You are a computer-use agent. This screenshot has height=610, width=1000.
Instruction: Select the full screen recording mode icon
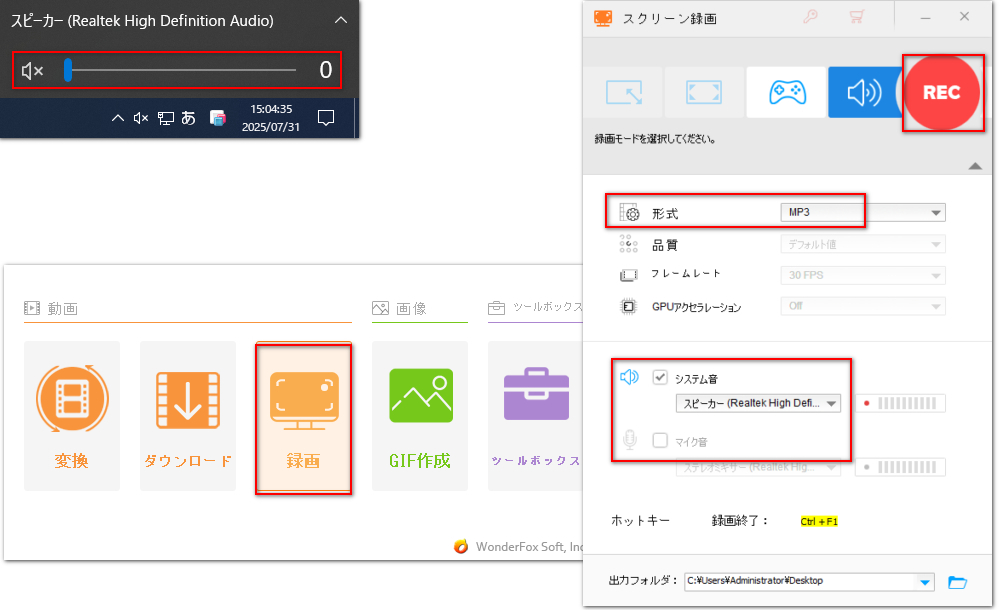click(703, 93)
